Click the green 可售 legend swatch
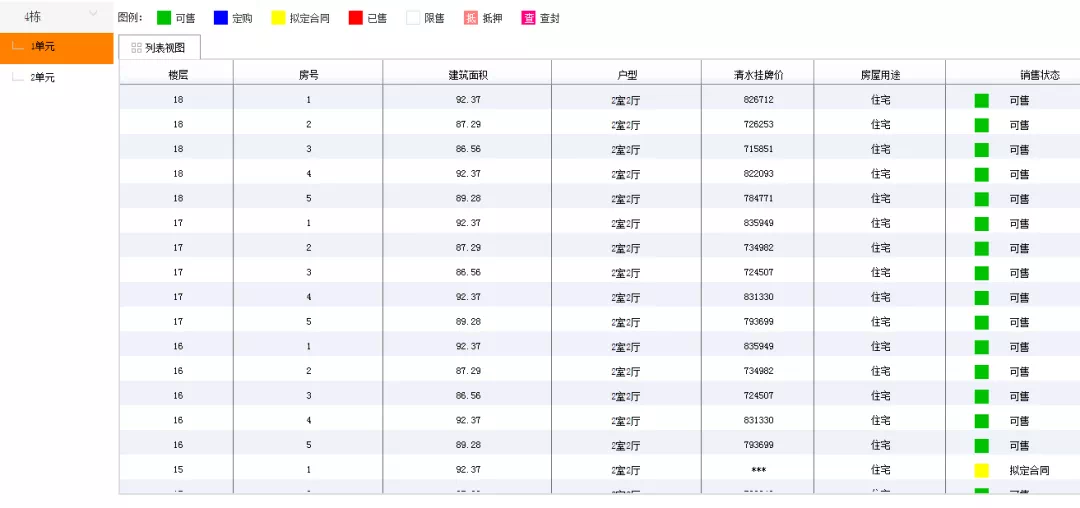The height and width of the screenshot is (508, 1080). click(164, 18)
